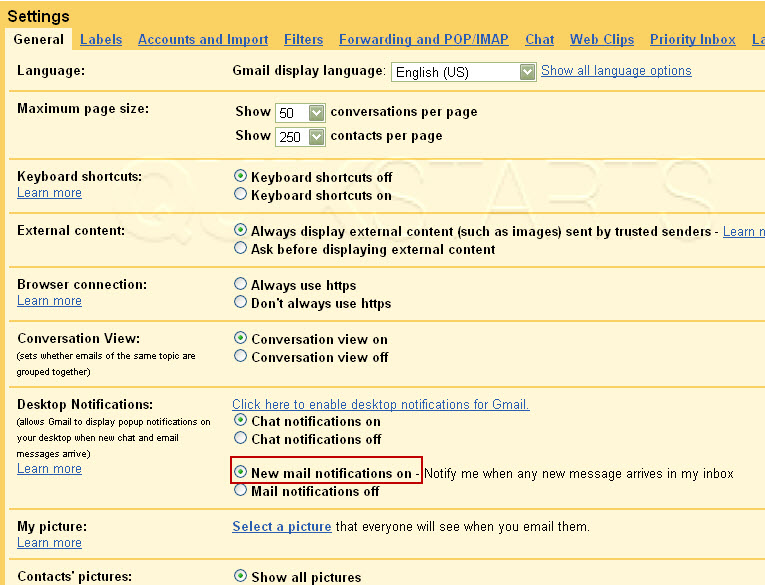Screen dimensions: 765x585
Task: Open Learn more under Browser connection
Action: pyautogui.click(x=49, y=301)
